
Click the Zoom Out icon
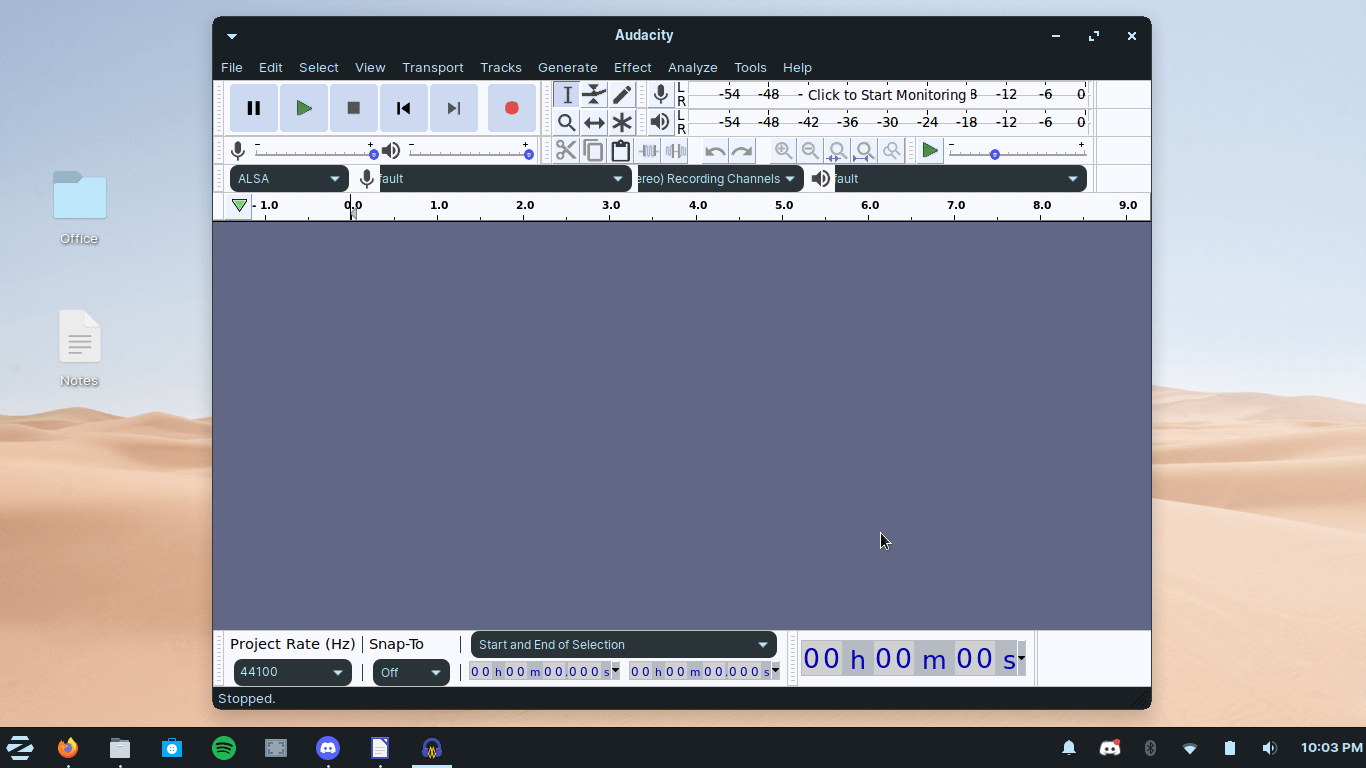pos(811,151)
